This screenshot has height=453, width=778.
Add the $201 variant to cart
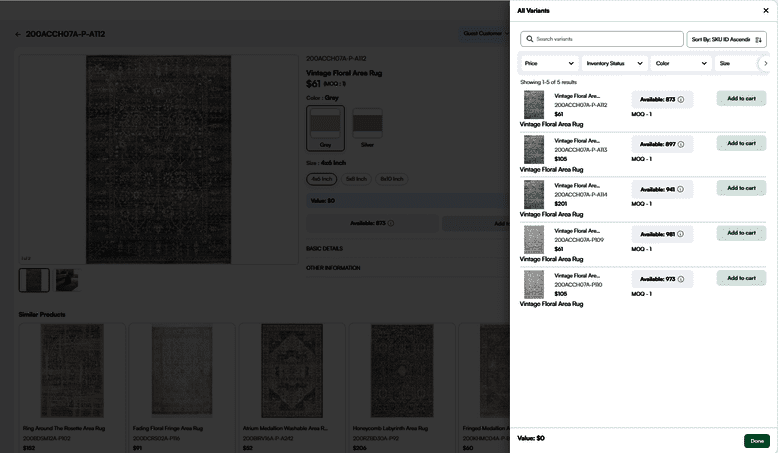(741, 188)
